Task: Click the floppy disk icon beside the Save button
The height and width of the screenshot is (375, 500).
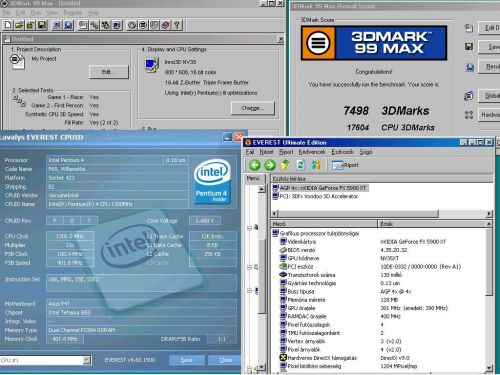Action: click(x=469, y=46)
